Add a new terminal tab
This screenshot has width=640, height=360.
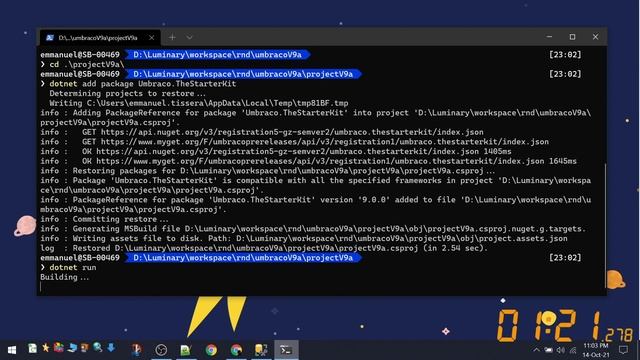point(172,38)
